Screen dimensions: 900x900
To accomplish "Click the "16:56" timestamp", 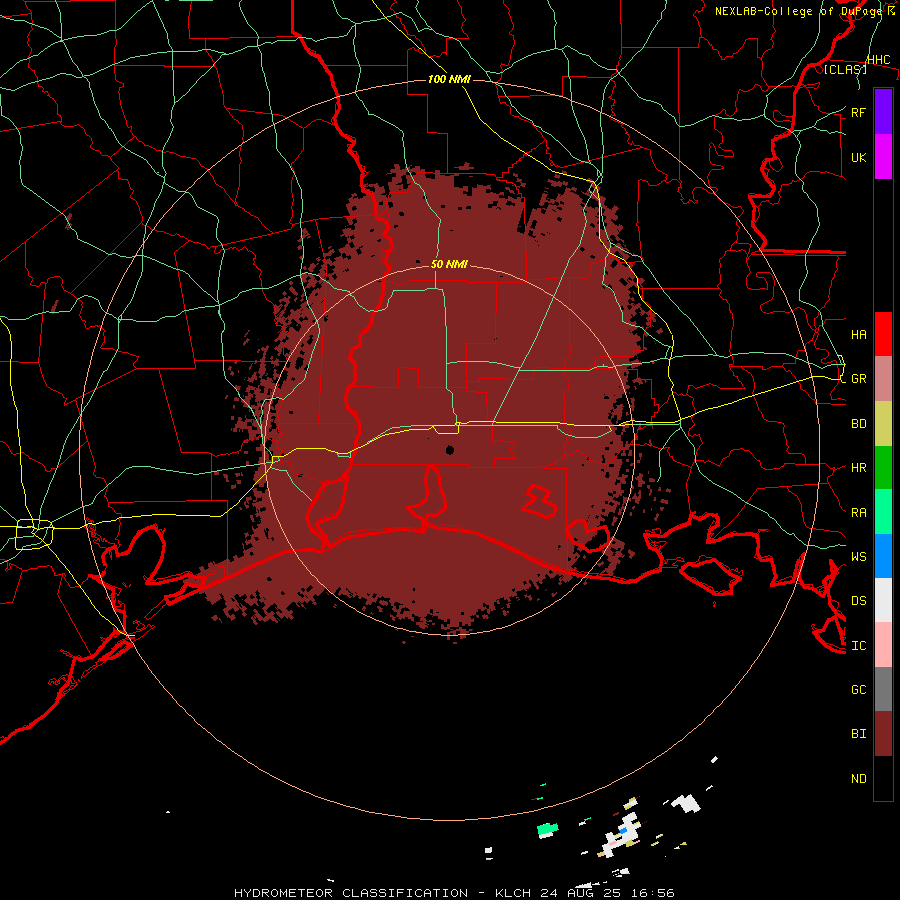I will point(652,893).
